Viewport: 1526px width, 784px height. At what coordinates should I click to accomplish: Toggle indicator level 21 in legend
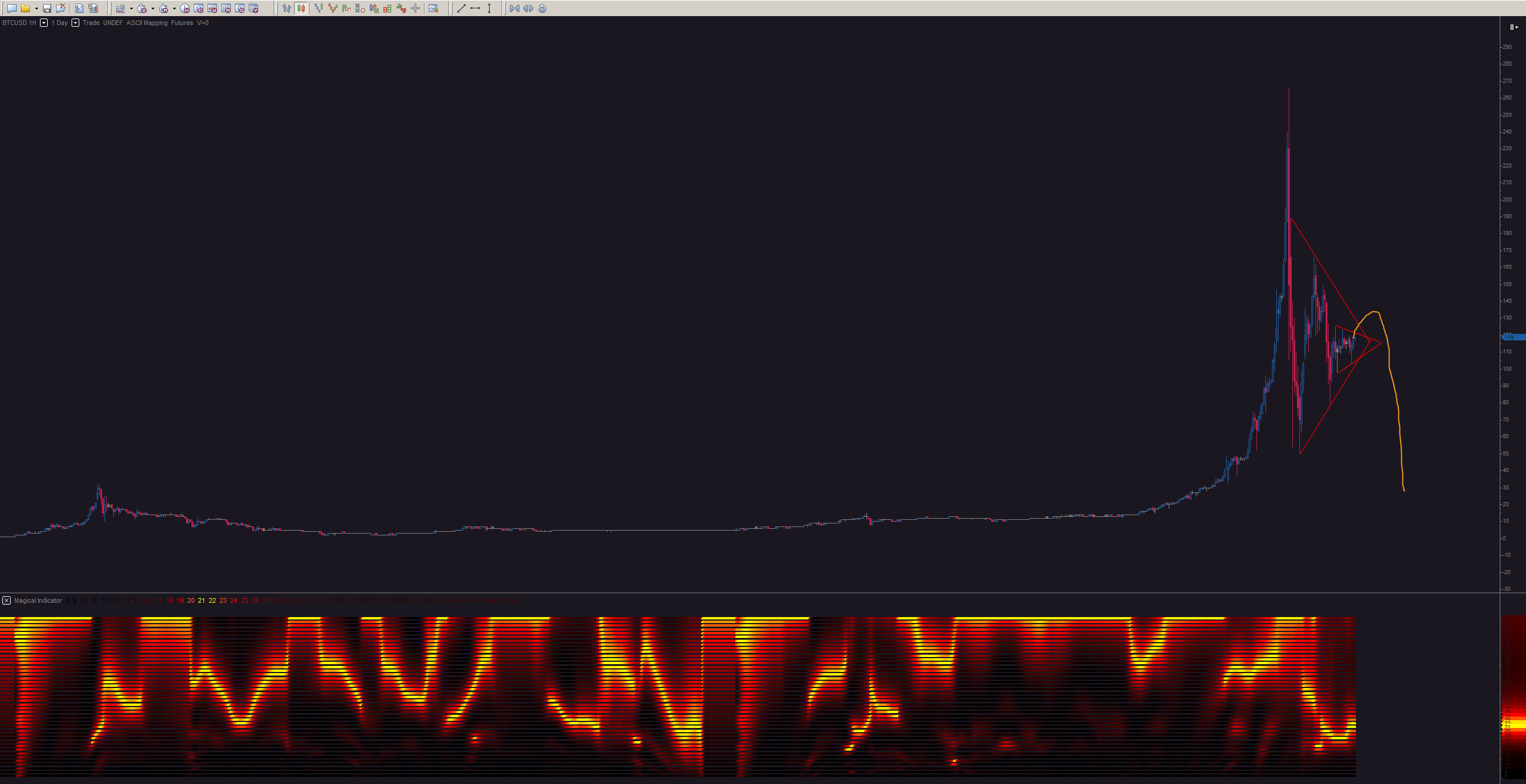coord(201,600)
